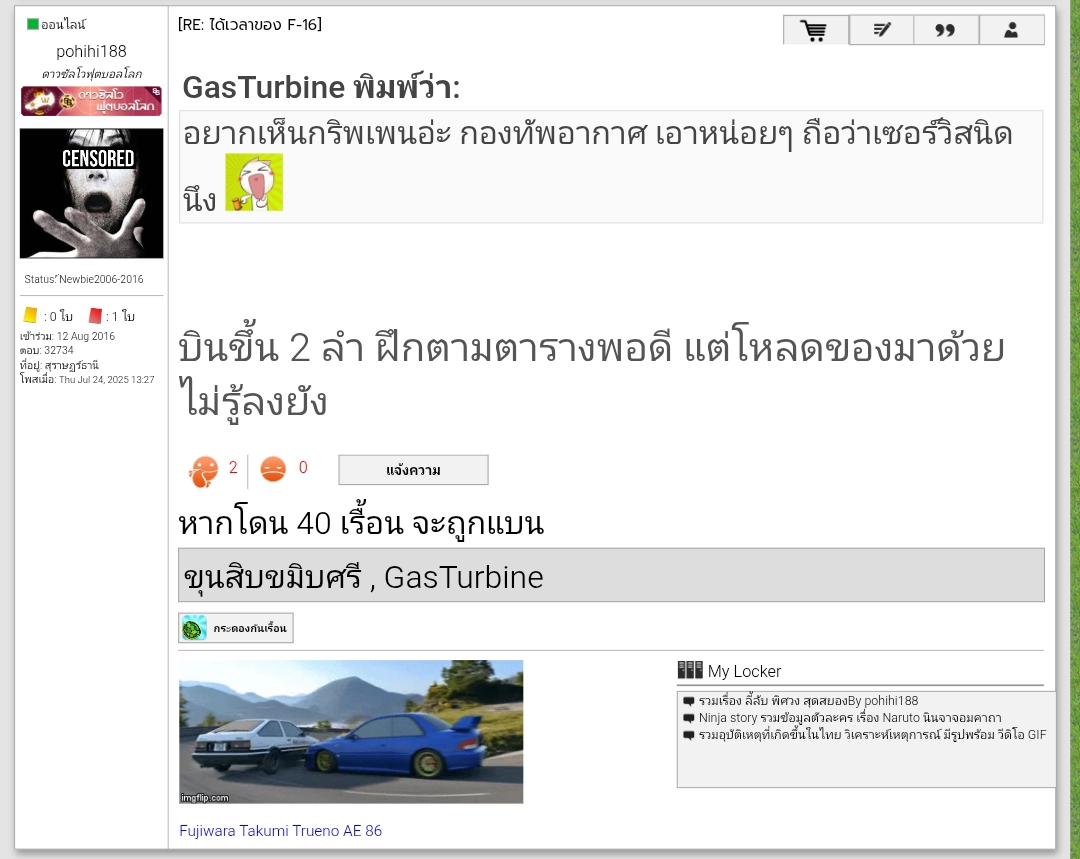Click the yellow card icon
Screen dimensions: 1080x859
pyautogui.click(x=30, y=315)
